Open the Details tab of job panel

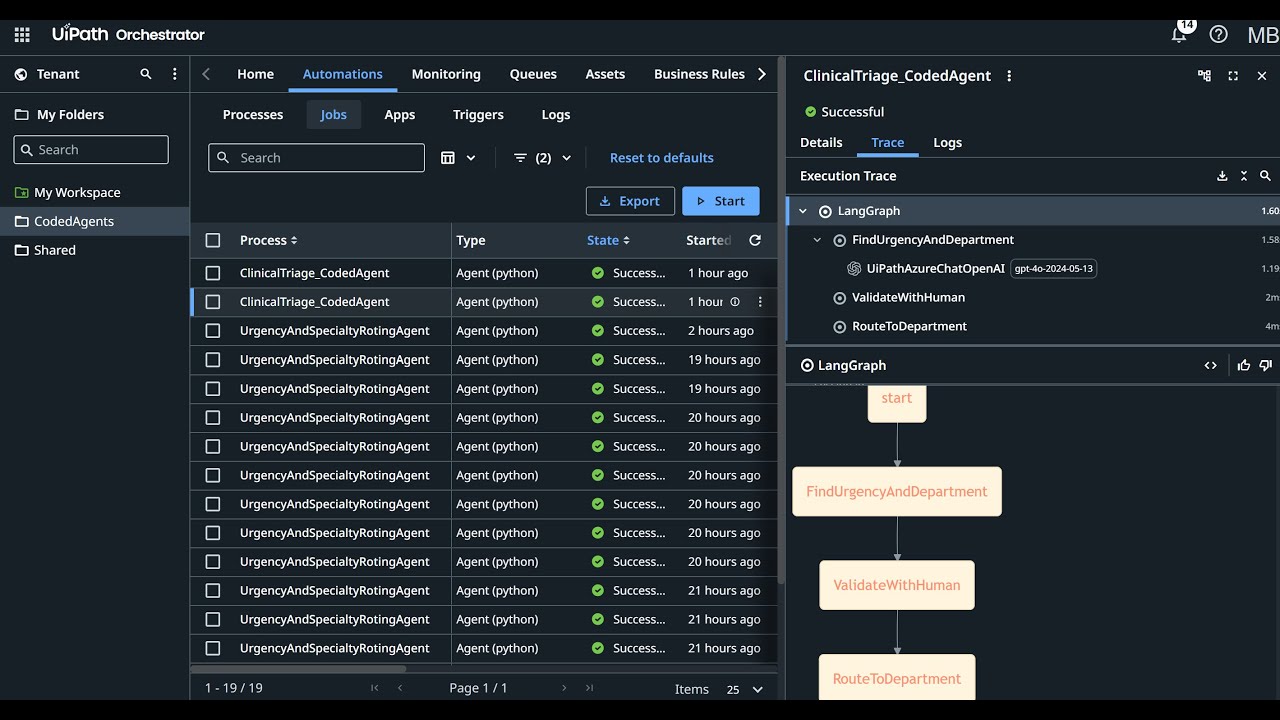[821, 143]
